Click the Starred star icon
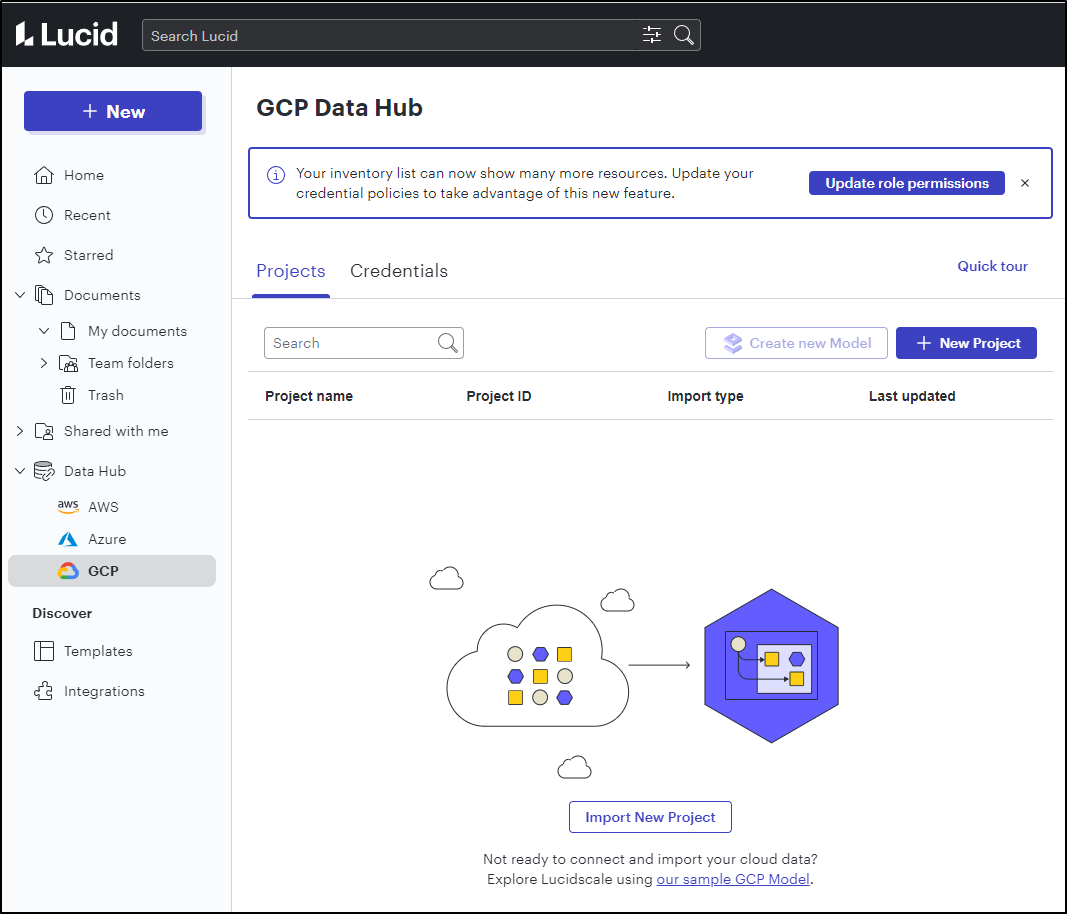Viewport: 1067px width, 914px height. click(44, 255)
